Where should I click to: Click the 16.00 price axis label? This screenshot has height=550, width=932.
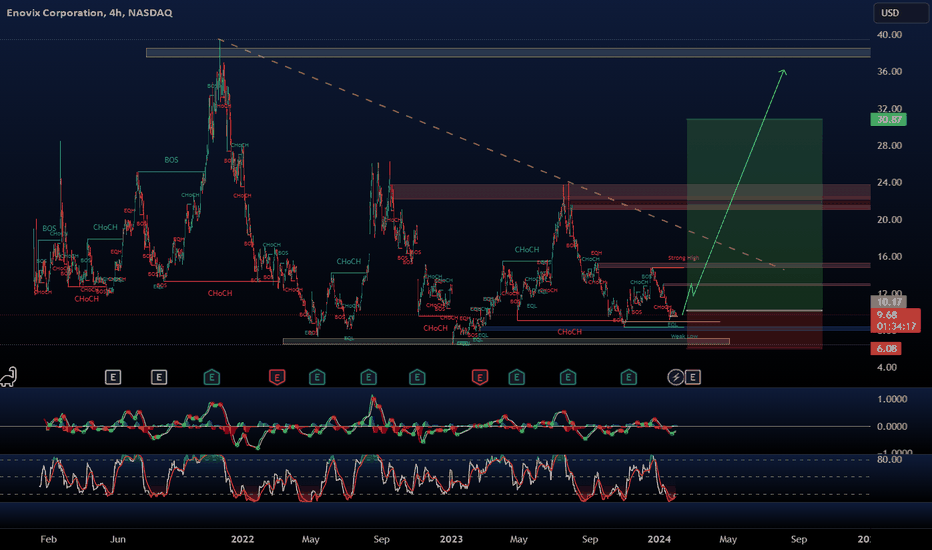coord(889,256)
